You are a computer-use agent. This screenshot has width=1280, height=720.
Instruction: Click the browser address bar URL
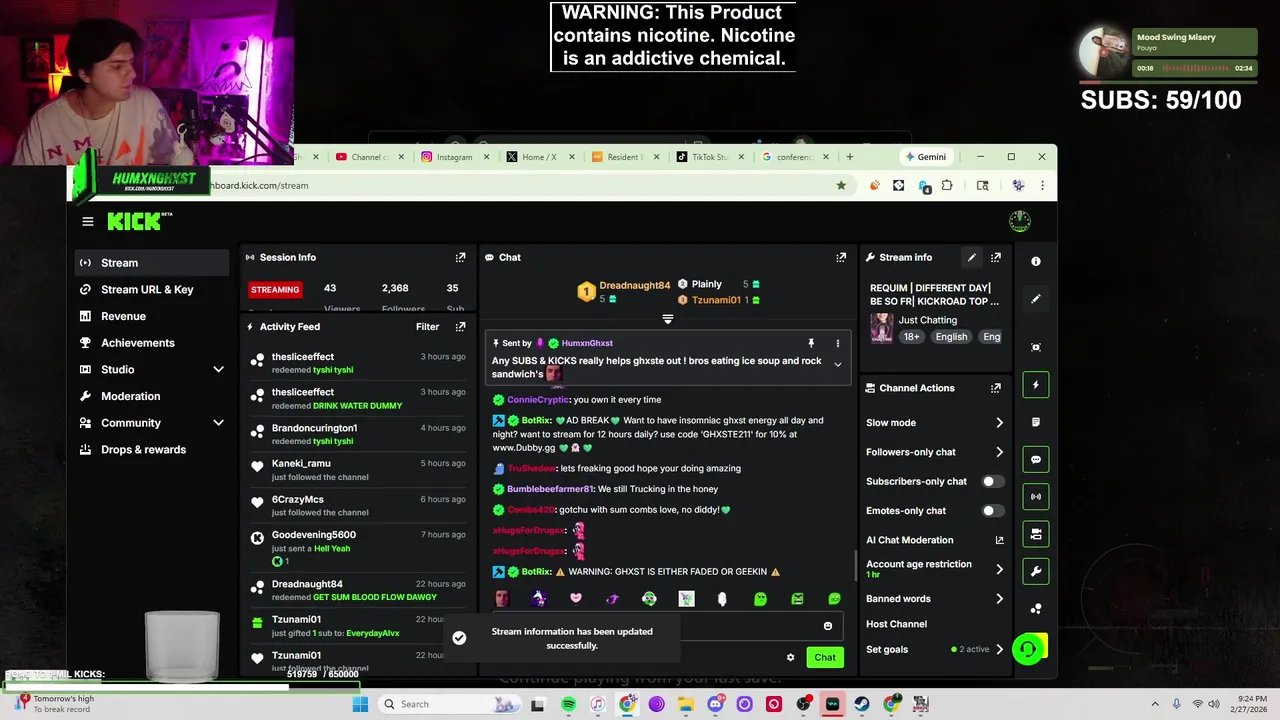(258, 185)
